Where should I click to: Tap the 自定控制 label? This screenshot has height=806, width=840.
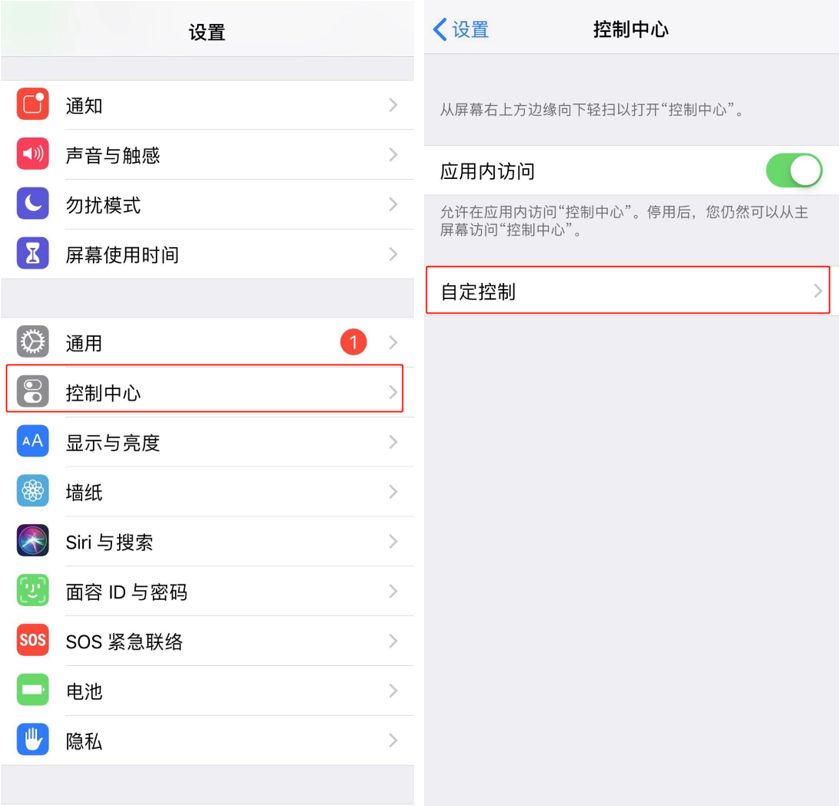tap(478, 292)
